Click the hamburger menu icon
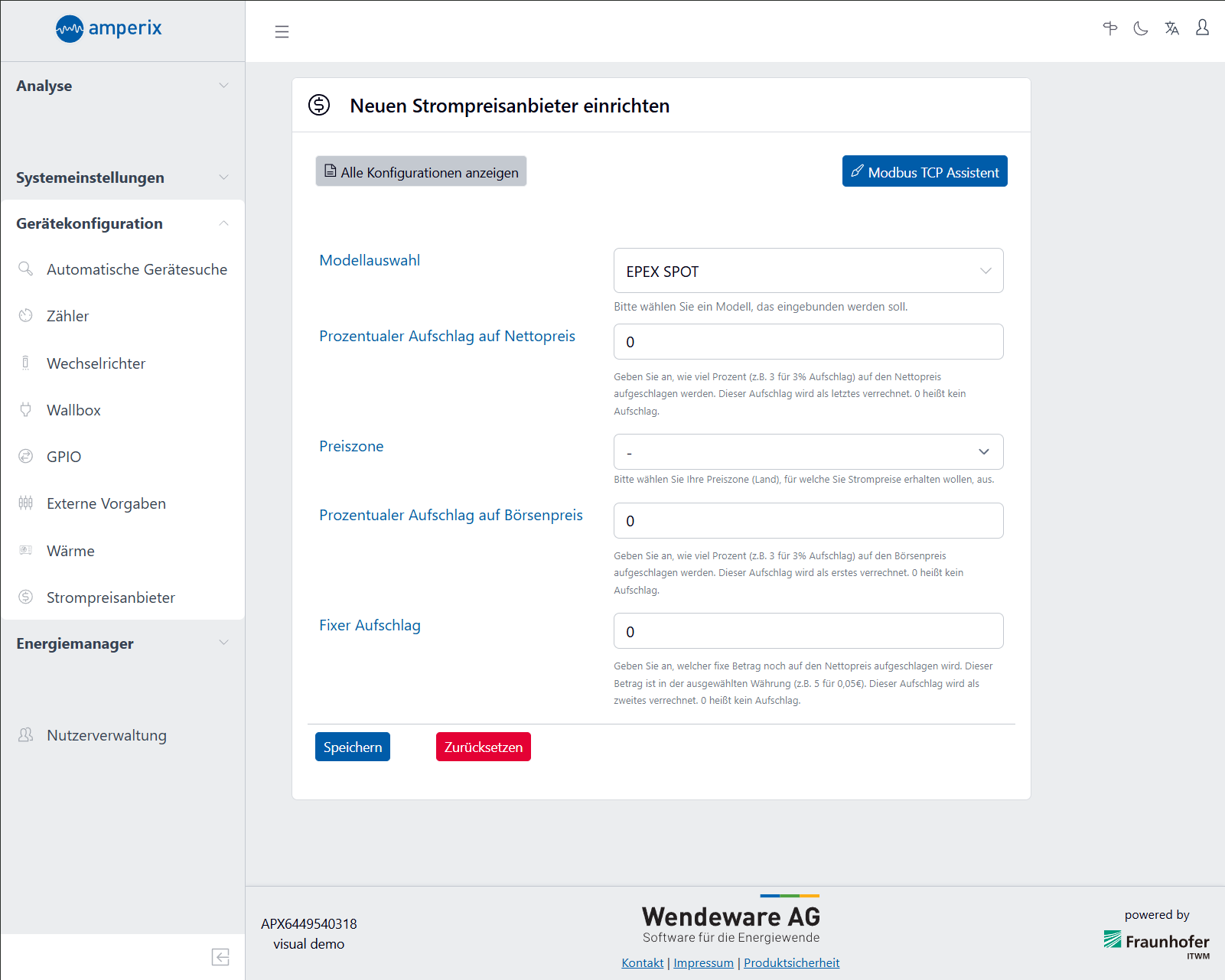 click(282, 31)
